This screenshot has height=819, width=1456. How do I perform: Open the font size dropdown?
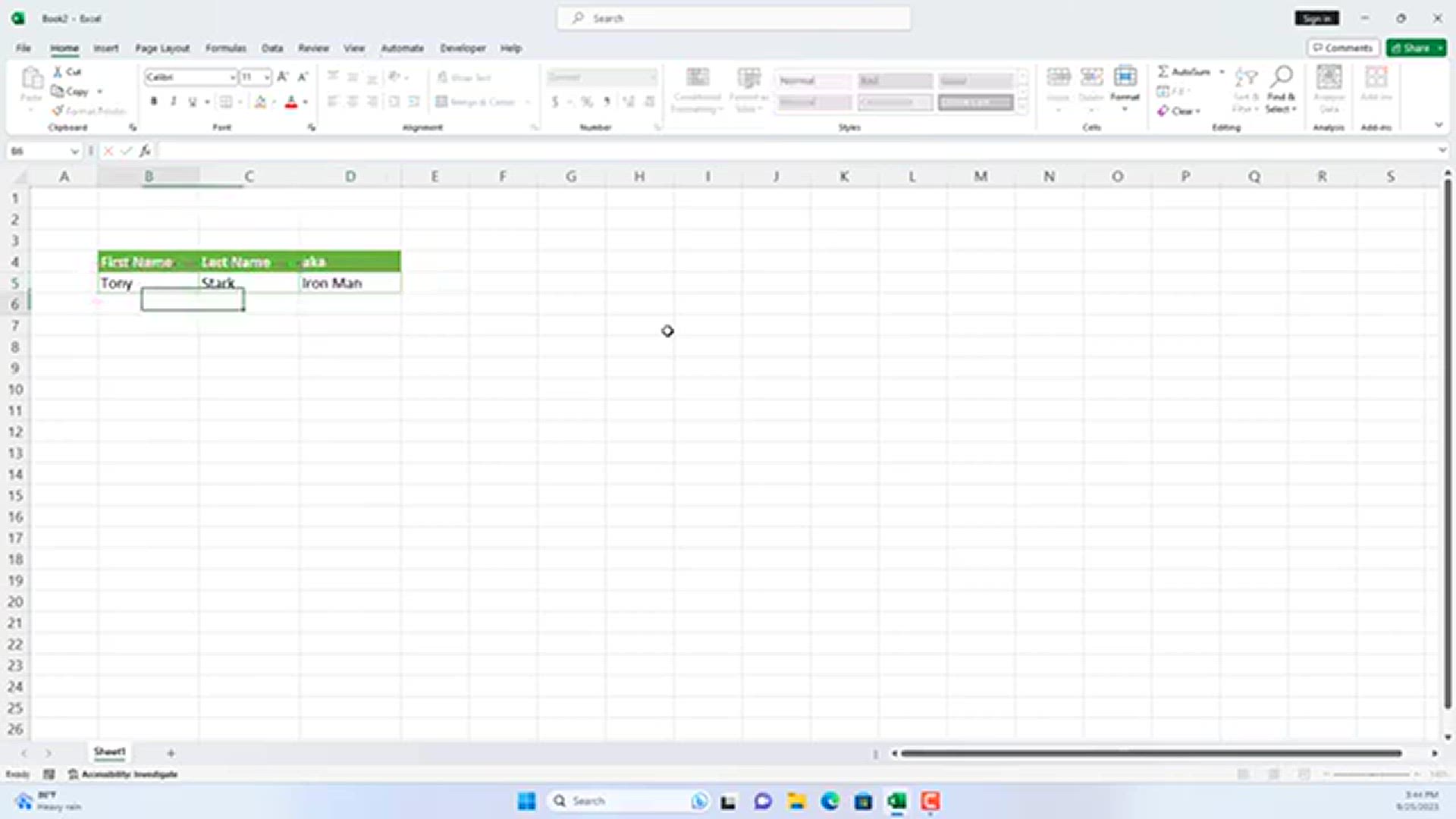click(266, 77)
